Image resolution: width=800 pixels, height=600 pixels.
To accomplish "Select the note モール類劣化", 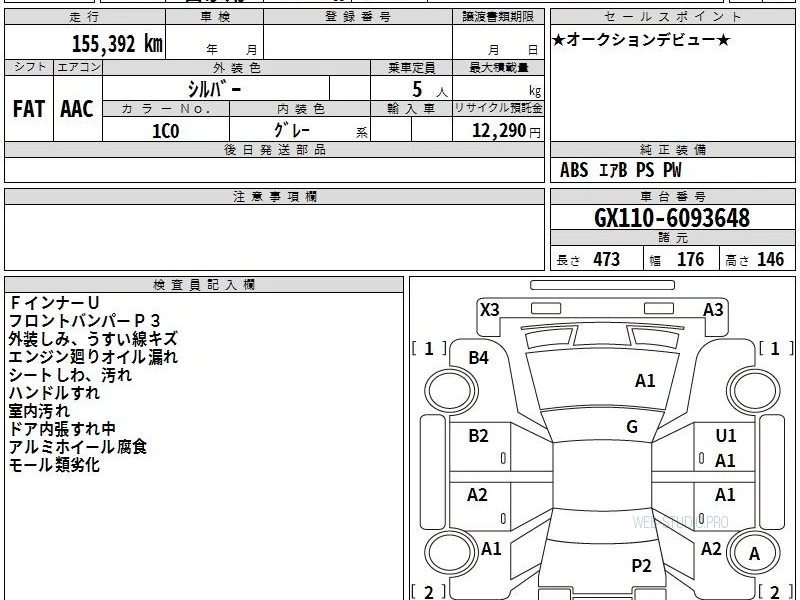I will (54, 465).
